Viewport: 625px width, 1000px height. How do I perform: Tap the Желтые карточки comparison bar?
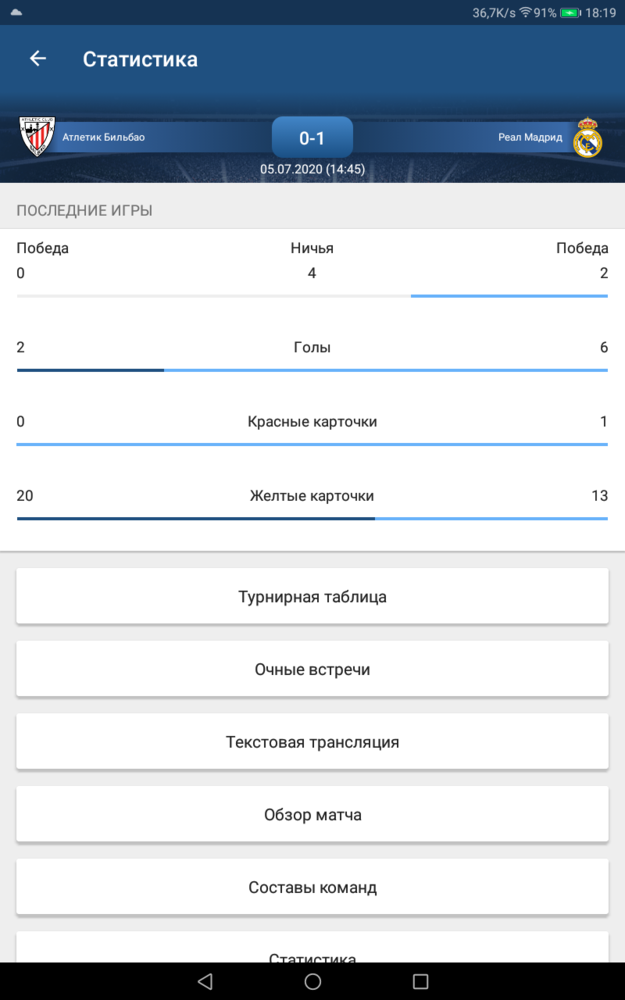(312, 518)
